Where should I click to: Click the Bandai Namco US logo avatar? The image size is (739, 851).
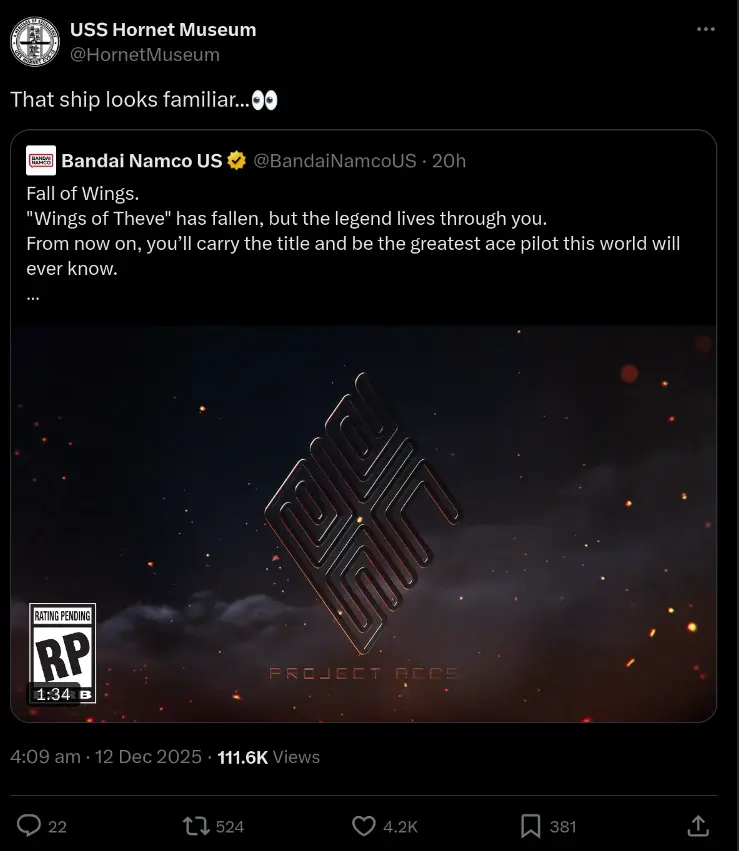tap(41, 161)
